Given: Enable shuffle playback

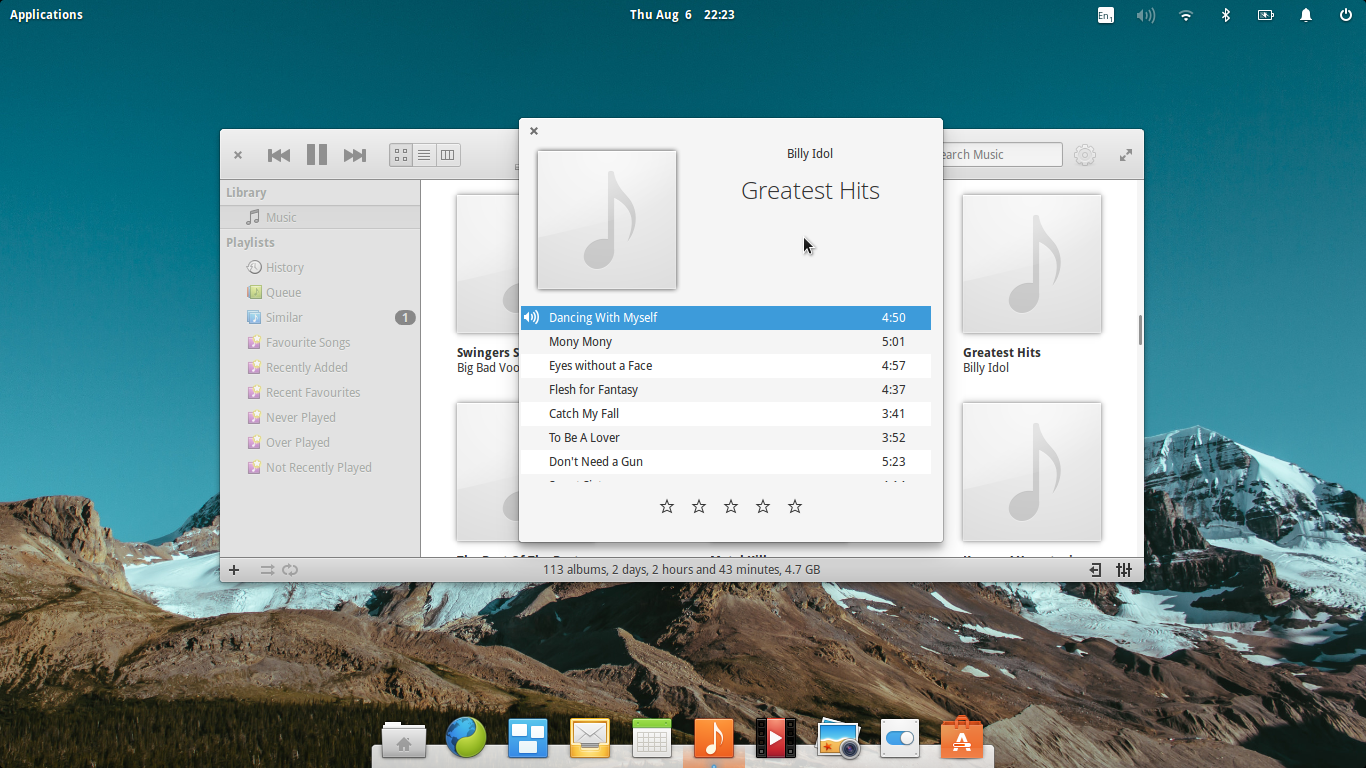Looking at the screenshot, I should pyautogui.click(x=266, y=569).
